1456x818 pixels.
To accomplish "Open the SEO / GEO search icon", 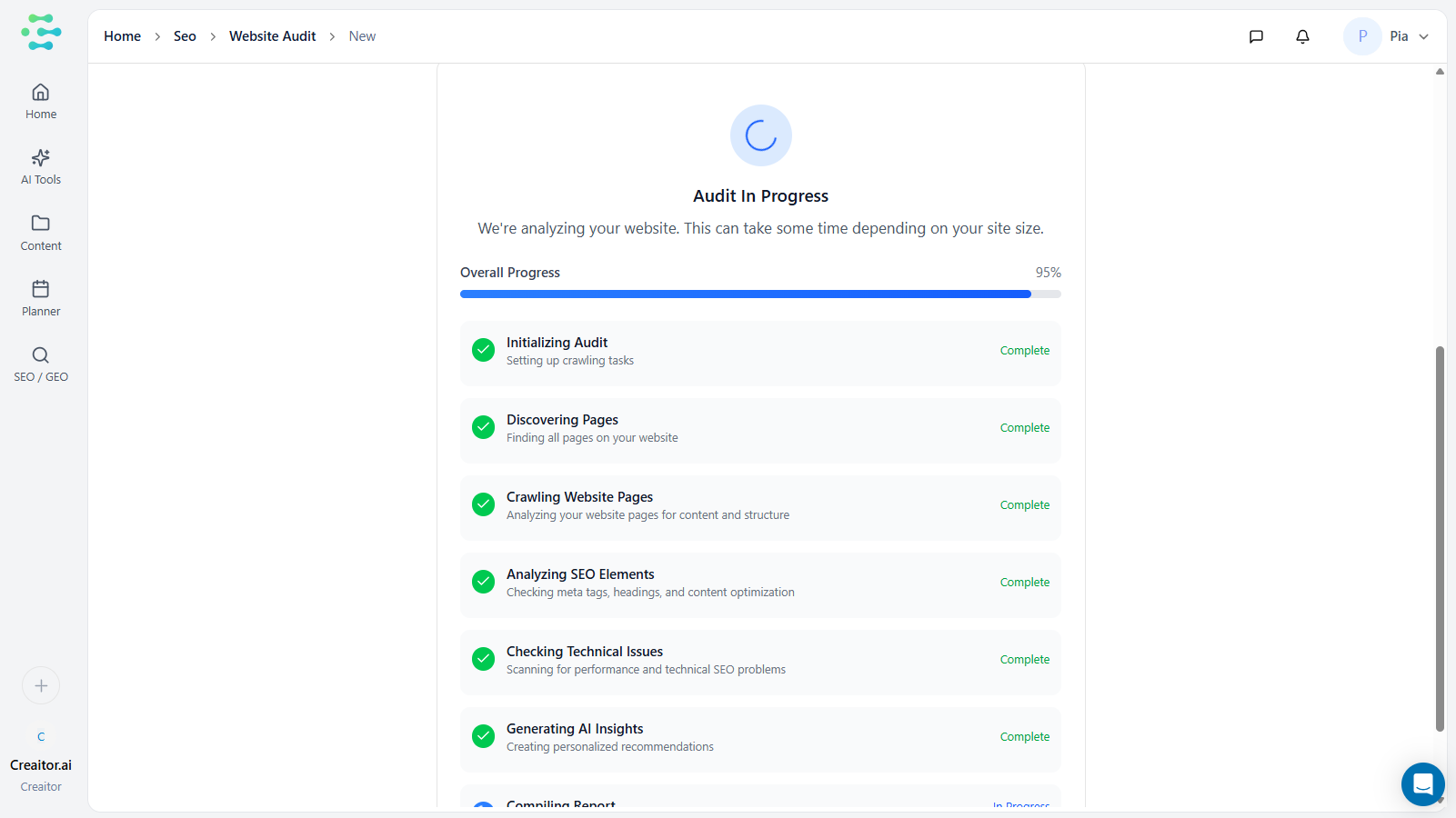I will point(41,364).
